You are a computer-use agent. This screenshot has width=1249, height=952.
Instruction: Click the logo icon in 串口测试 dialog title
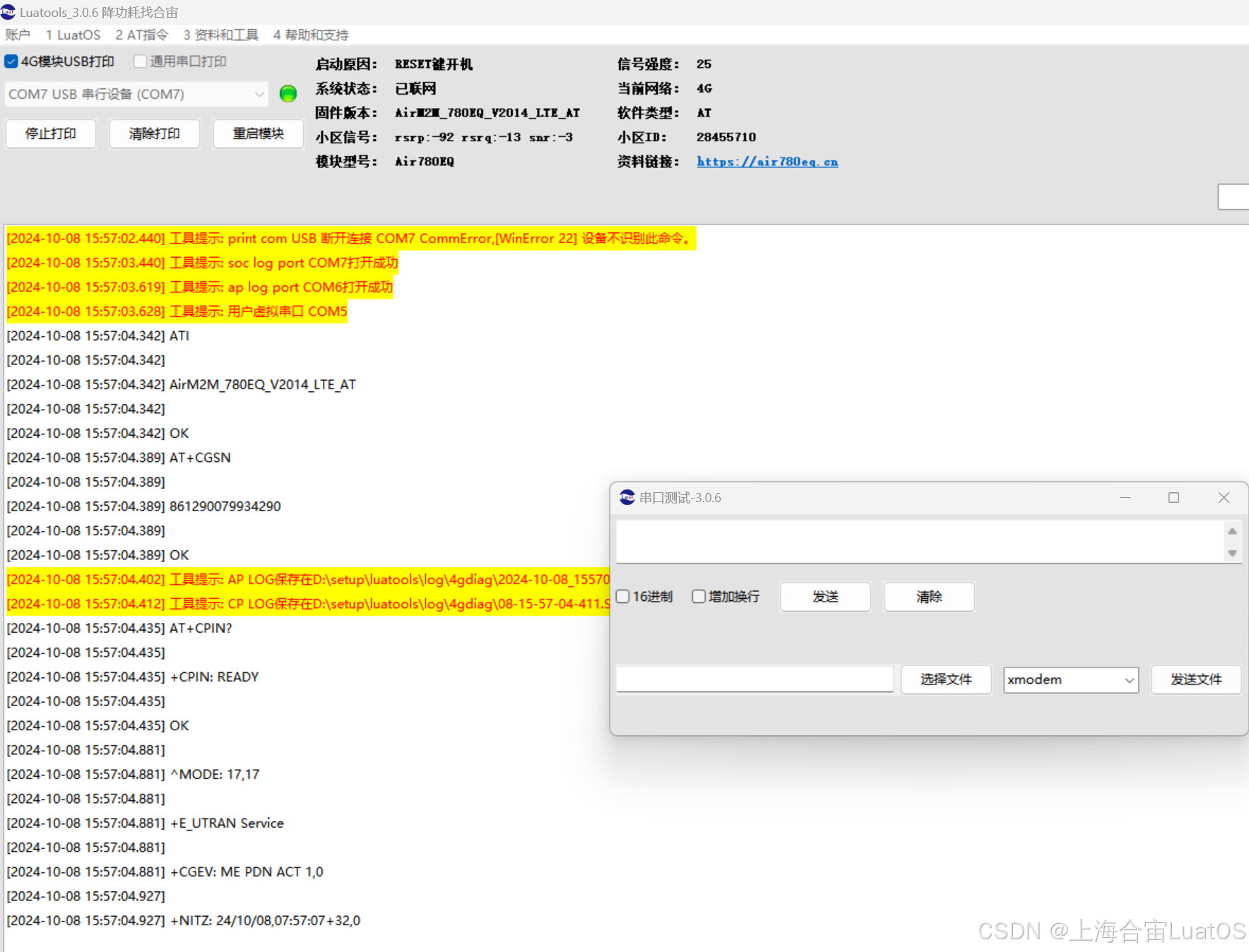627,497
